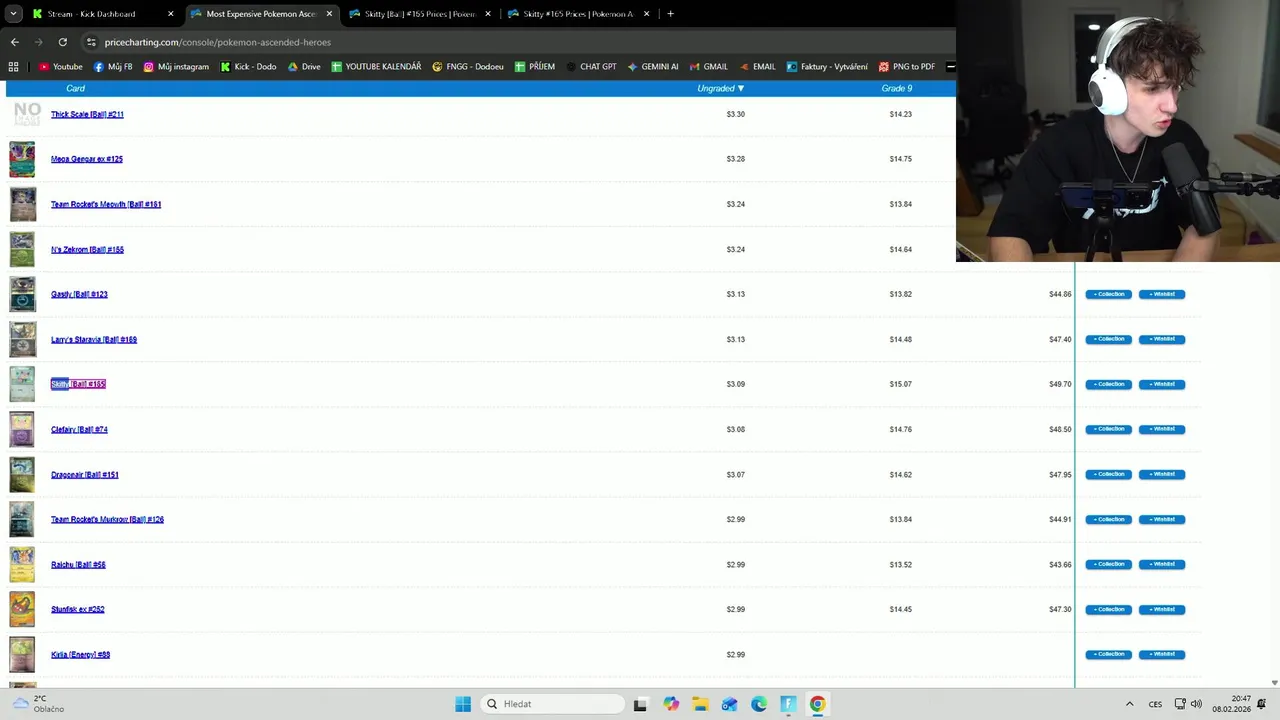Open the volume control in system tray
The height and width of the screenshot is (720, 1280).
click(1196, 704)
